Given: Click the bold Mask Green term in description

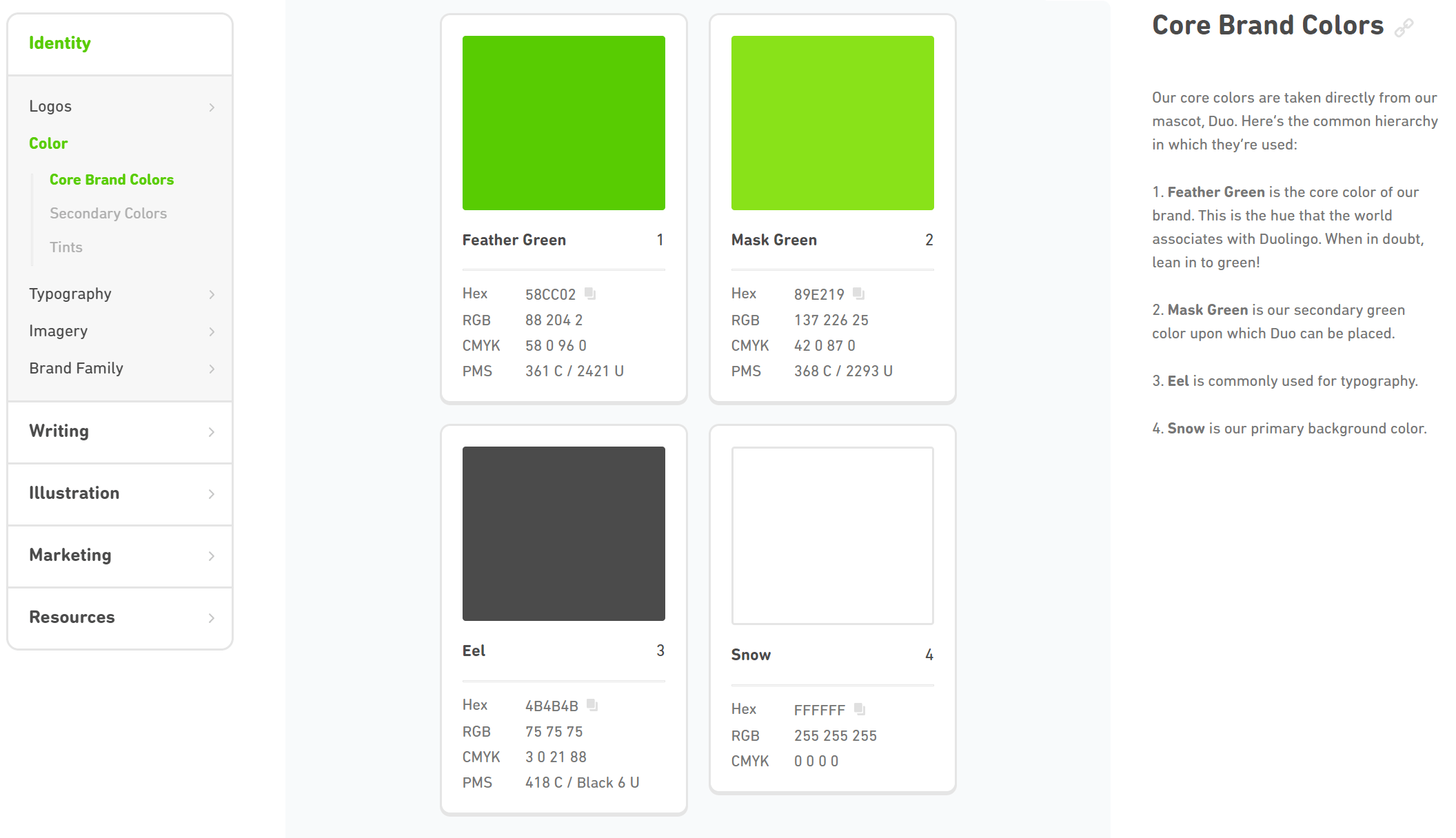Looking at the screenshot, I should tap(1208, 310).
